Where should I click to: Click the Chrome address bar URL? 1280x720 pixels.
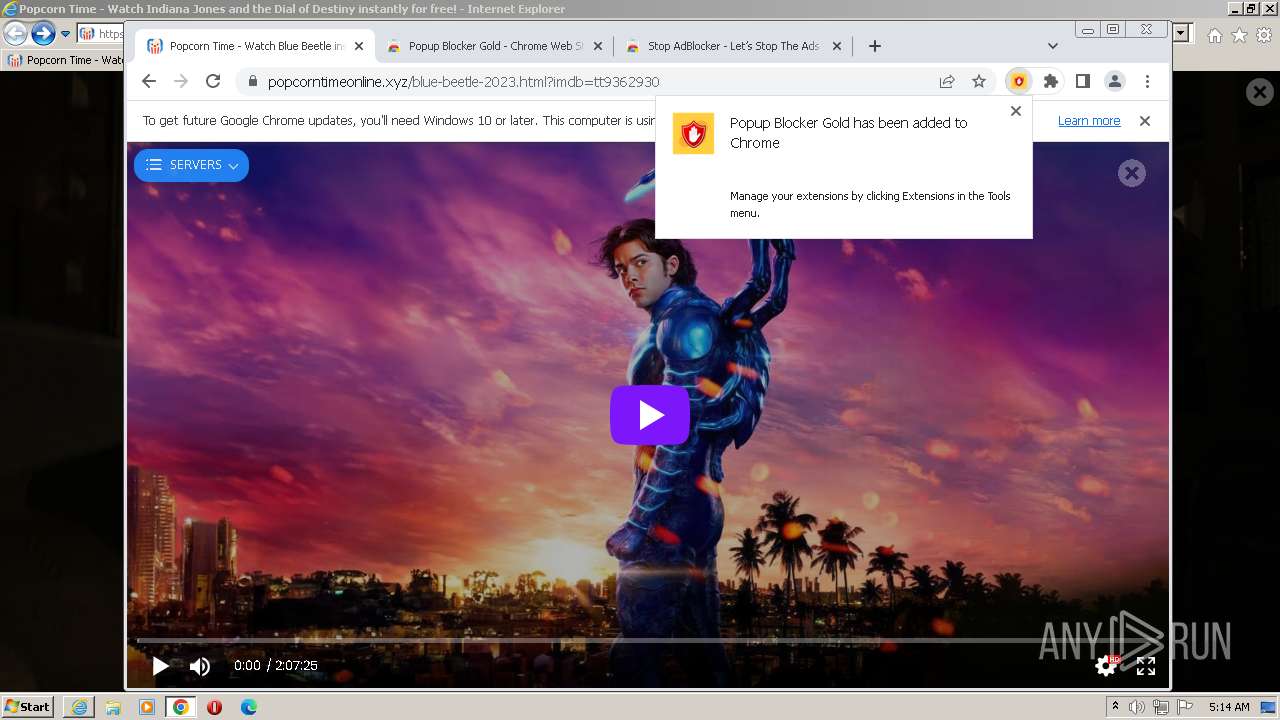point(463,82)
